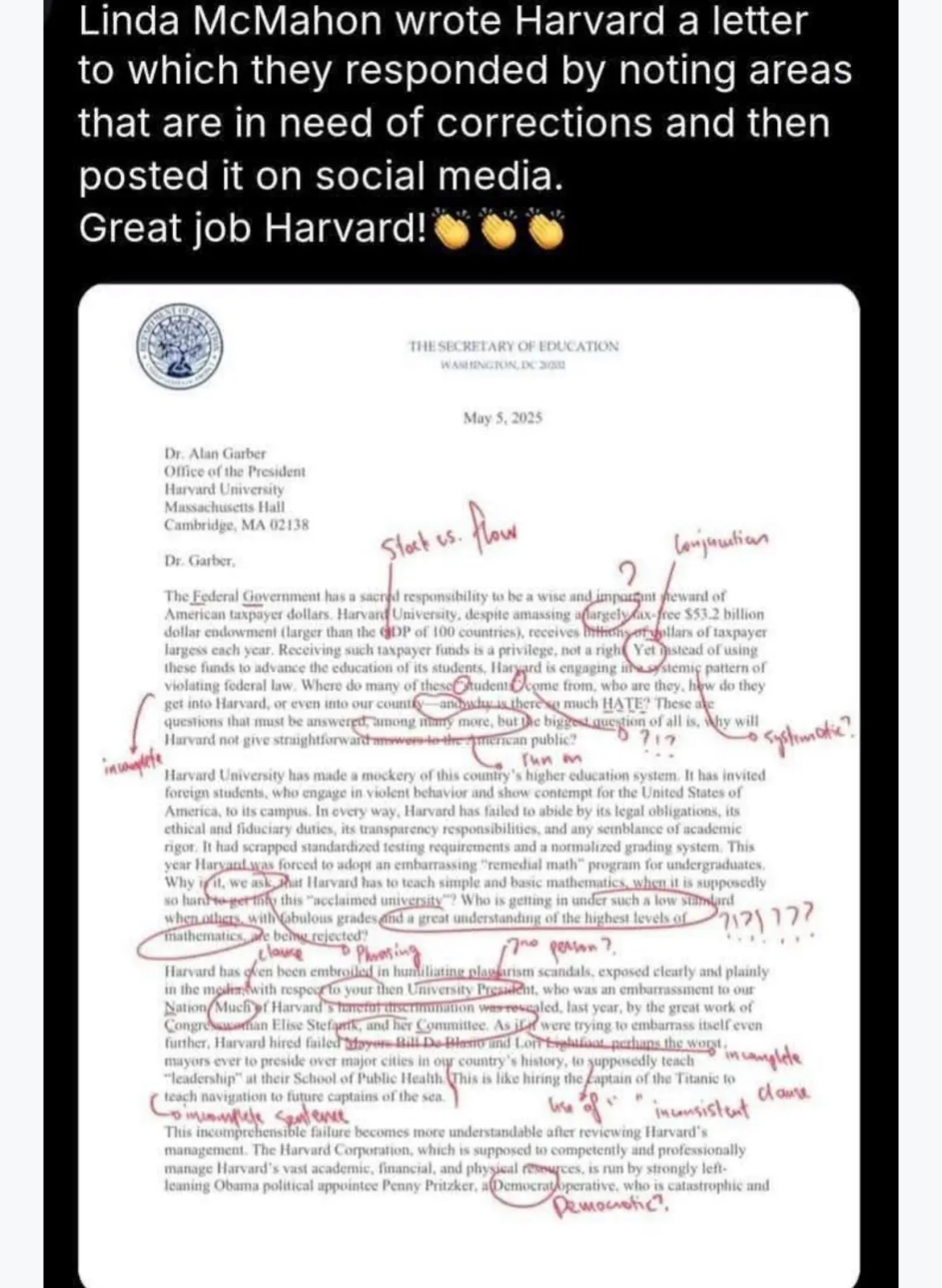The image size is (942, 1288).
Task: Click the "May 5, 2025" date line
Action: (x=503, y=418)
